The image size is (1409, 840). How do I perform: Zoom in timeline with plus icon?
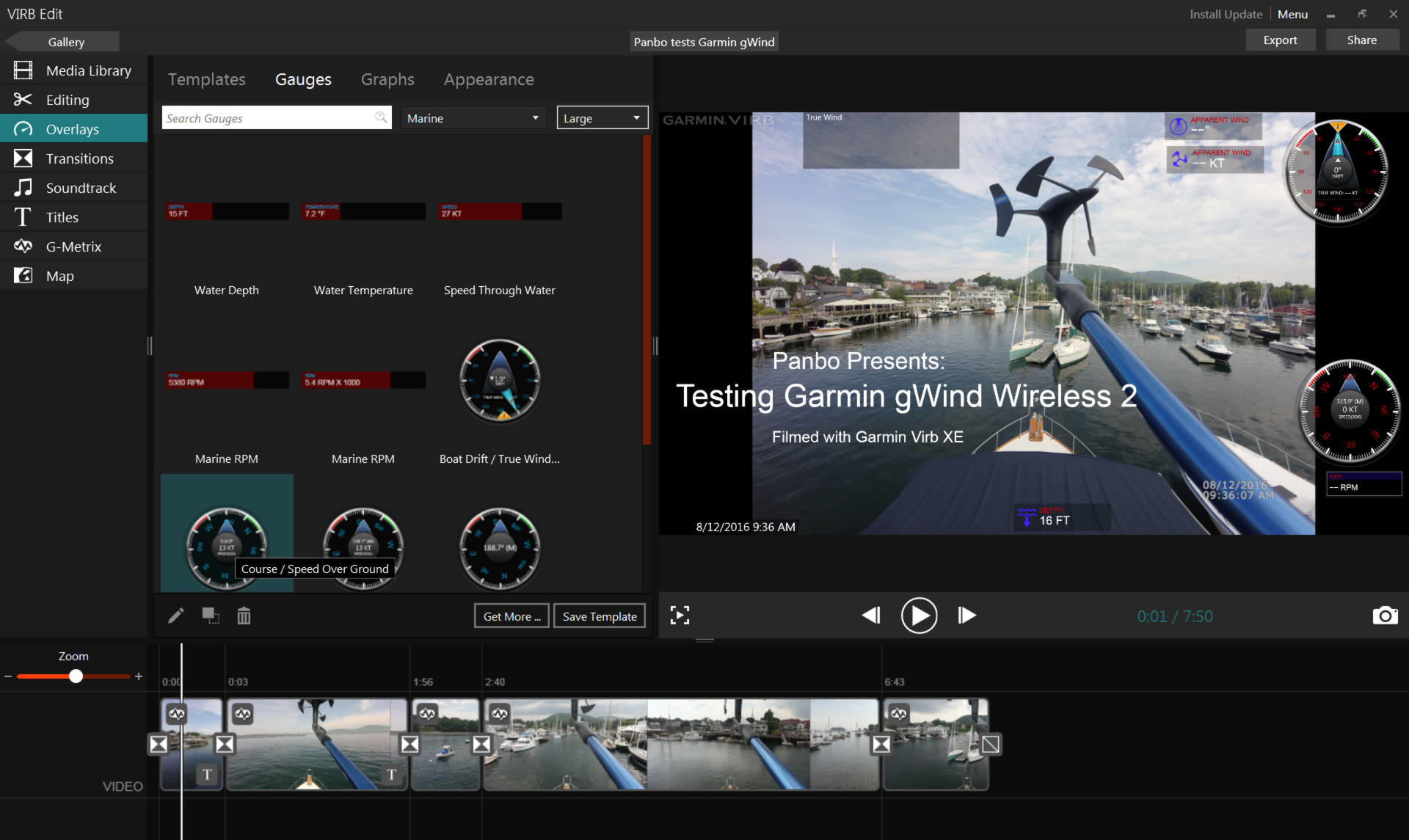[x=138, y=676]
